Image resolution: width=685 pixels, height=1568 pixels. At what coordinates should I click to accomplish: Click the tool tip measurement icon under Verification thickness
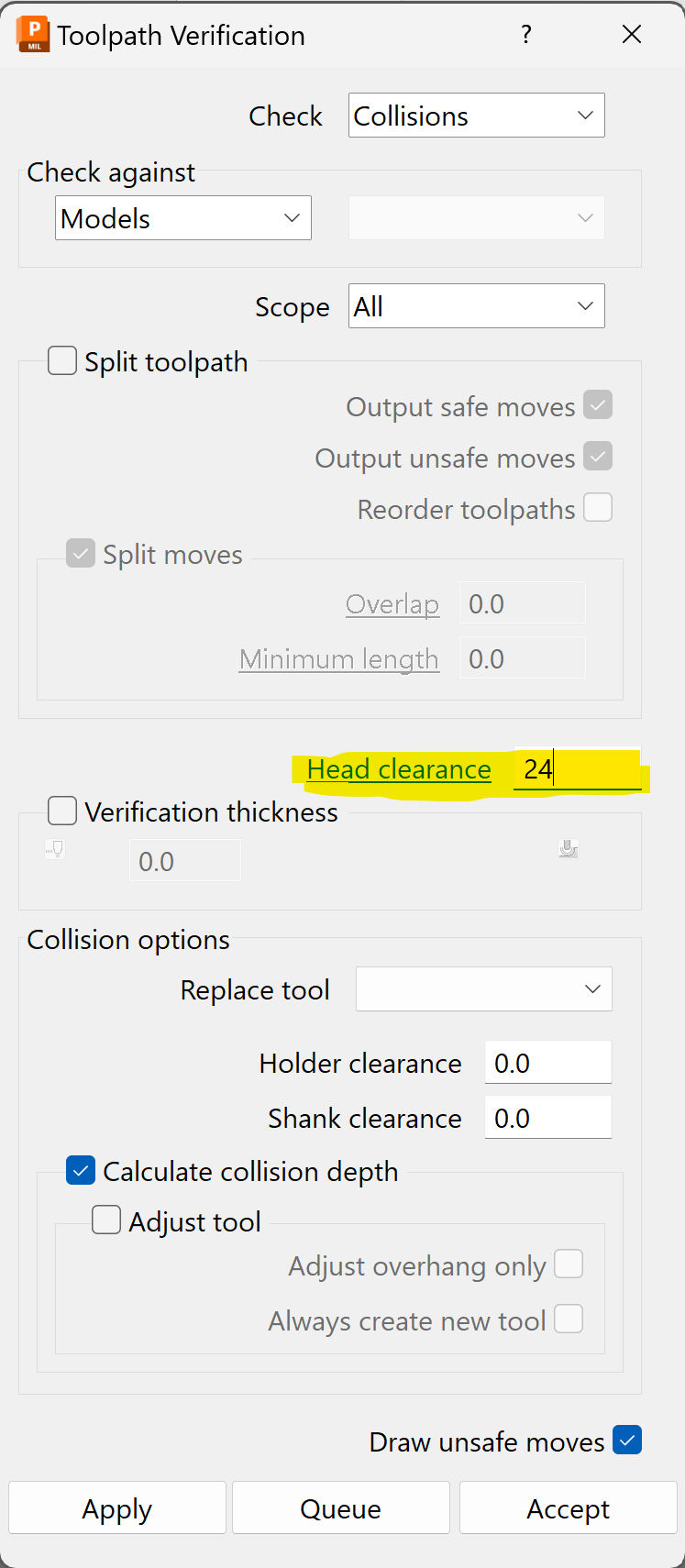pyautogui.click(x=54, y=848)
